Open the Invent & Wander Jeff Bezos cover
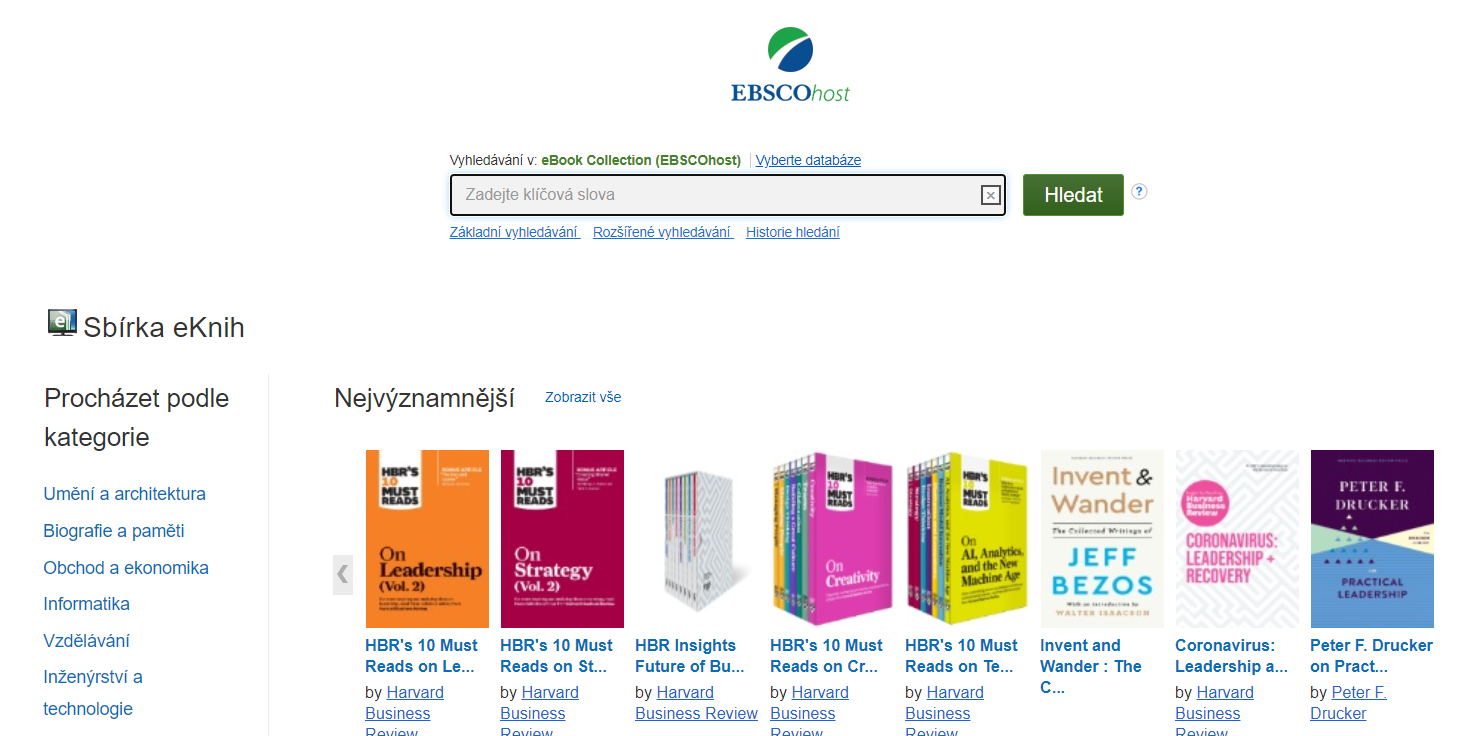1462x736 pixels. 1102,539
